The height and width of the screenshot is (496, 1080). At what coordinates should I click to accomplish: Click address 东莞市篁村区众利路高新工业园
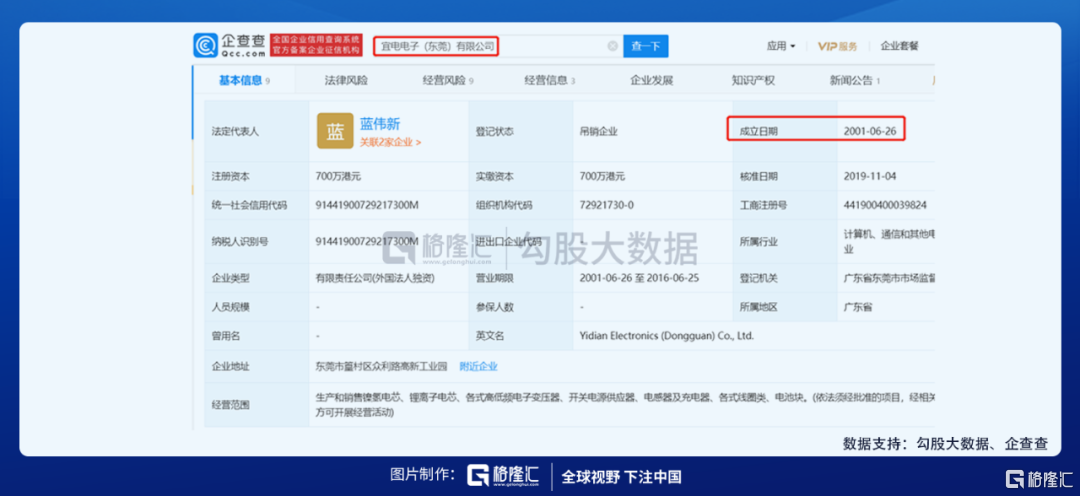(382, 366)
